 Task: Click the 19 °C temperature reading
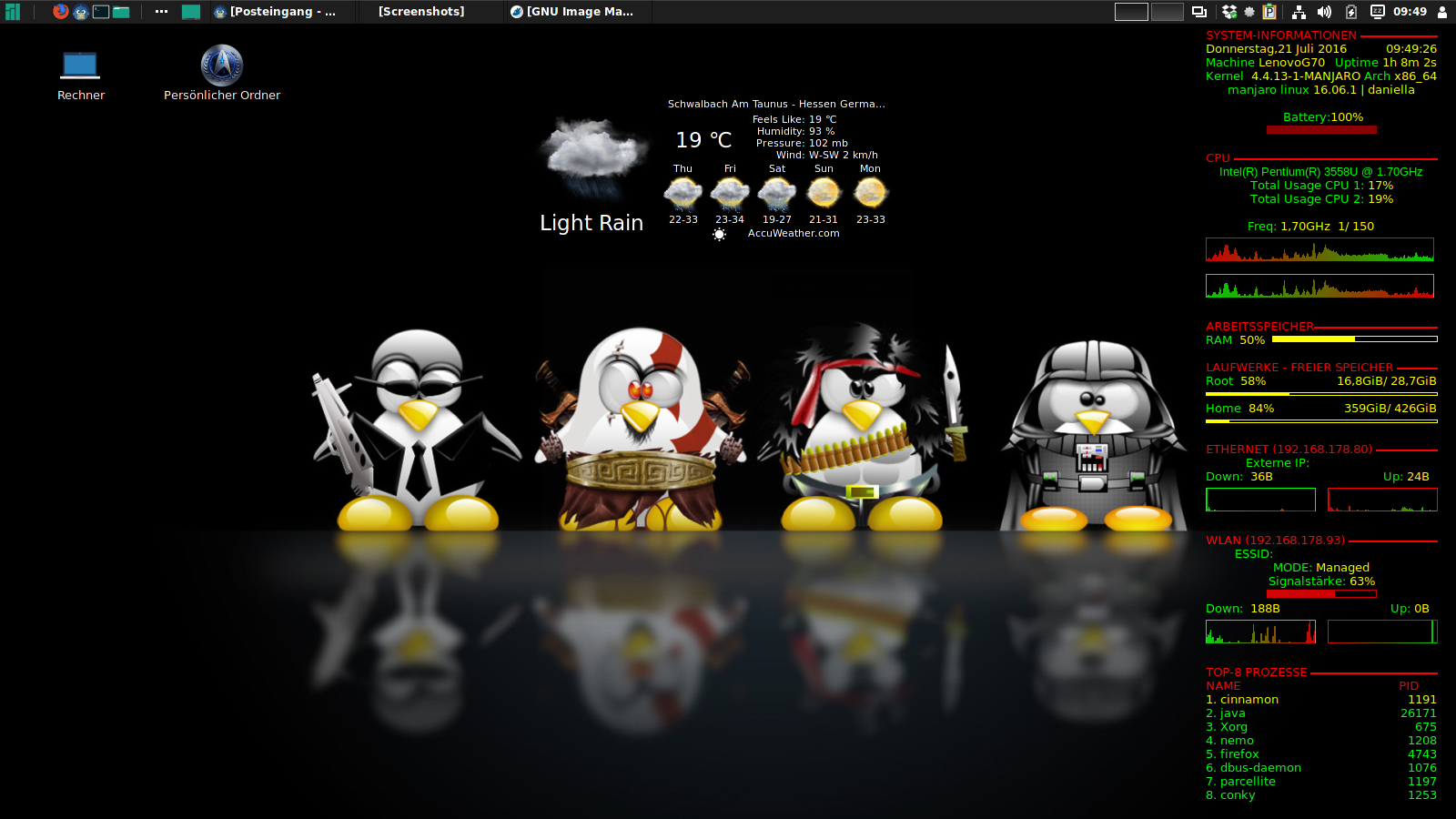(x=703, y=140)
